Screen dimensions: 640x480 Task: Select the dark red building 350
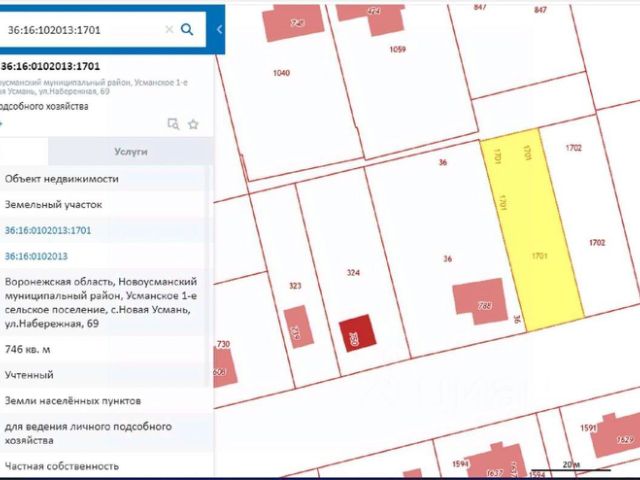358,333
